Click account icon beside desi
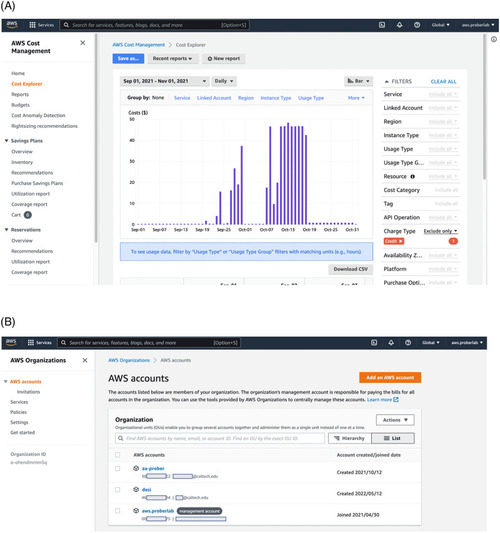Screen dimensions: 500x533 pyautogui.click(x=136, y=489)
